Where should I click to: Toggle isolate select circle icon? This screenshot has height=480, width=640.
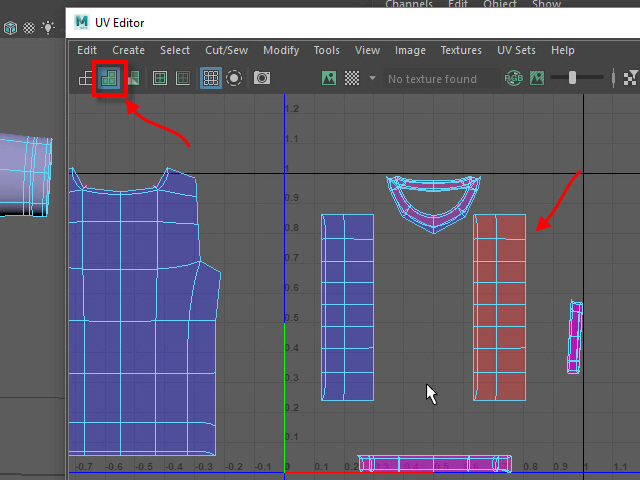tap(235, 78)
